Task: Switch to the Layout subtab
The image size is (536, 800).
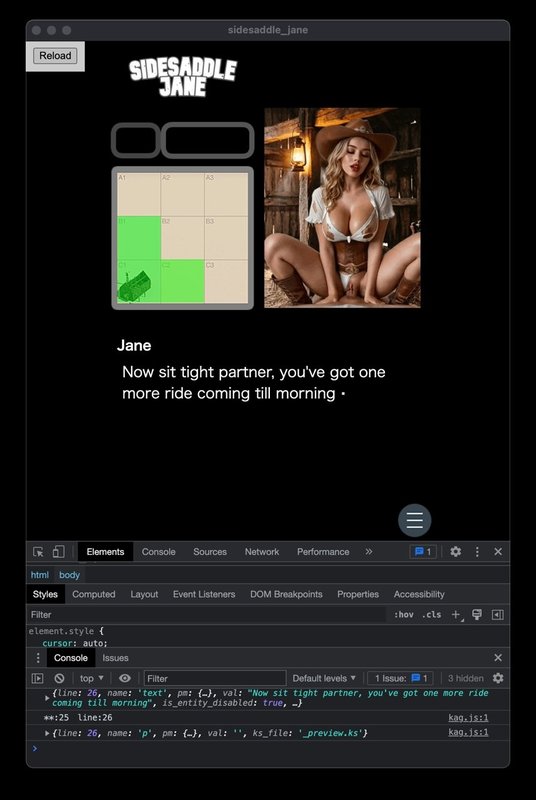Action: click(144, 594)
